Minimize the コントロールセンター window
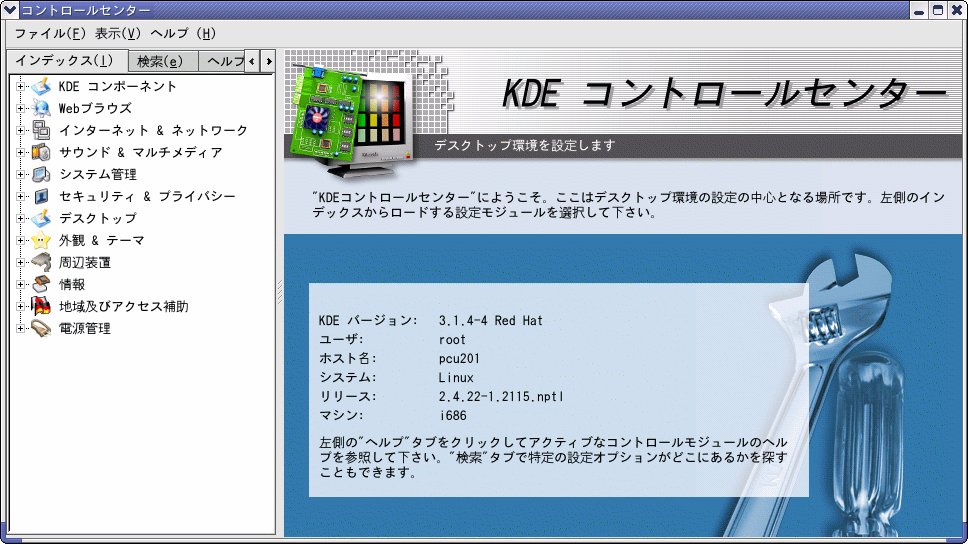The height and width of the screenshot is (544, 968). [x=919, y=10]
